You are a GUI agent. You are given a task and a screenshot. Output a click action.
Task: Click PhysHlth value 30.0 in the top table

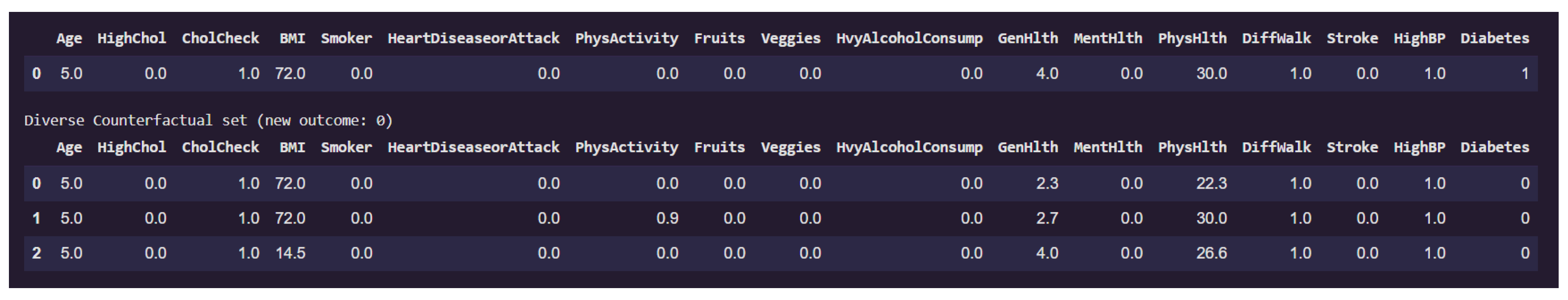(1211, 74)
